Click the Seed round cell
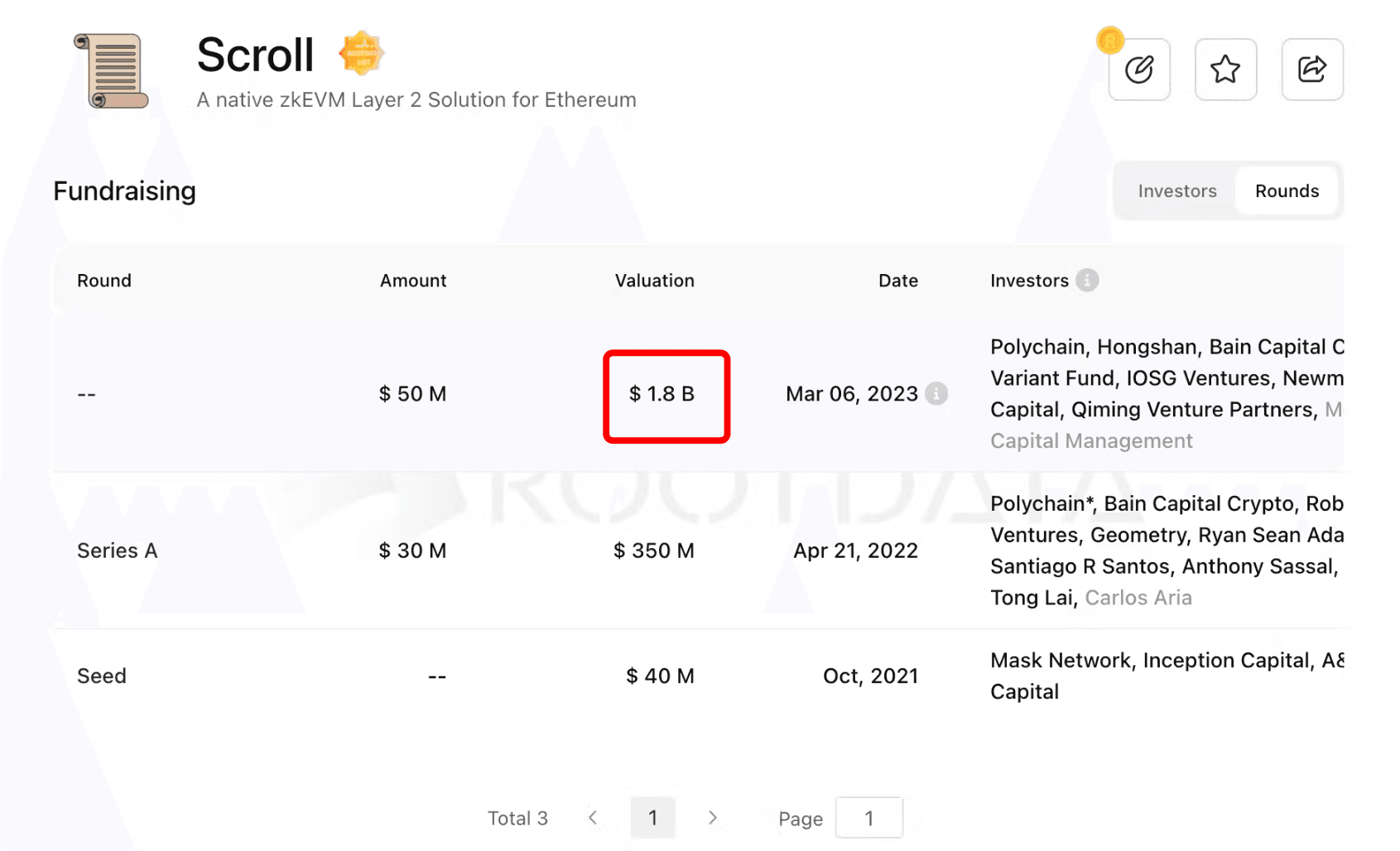The width and height of the screenshot is (1400, 851). click(102, 676)
